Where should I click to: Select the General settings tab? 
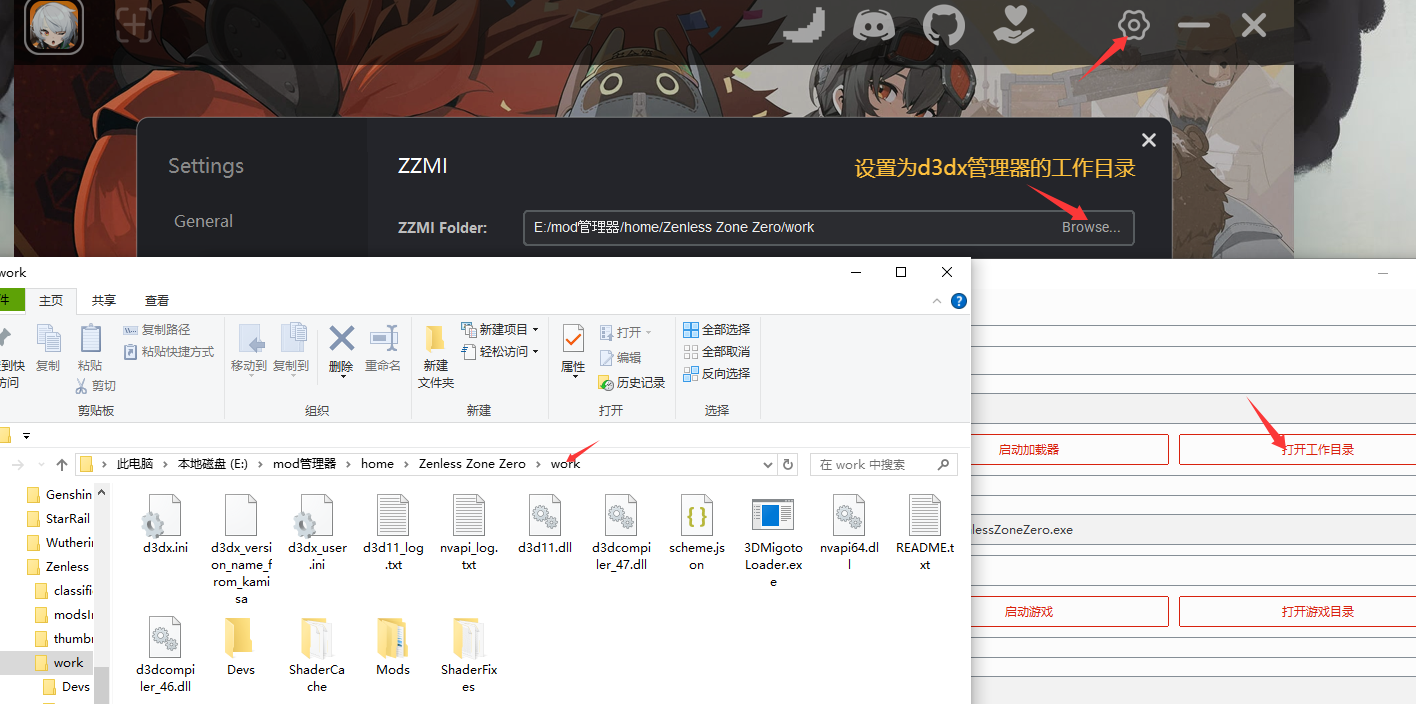203,221
